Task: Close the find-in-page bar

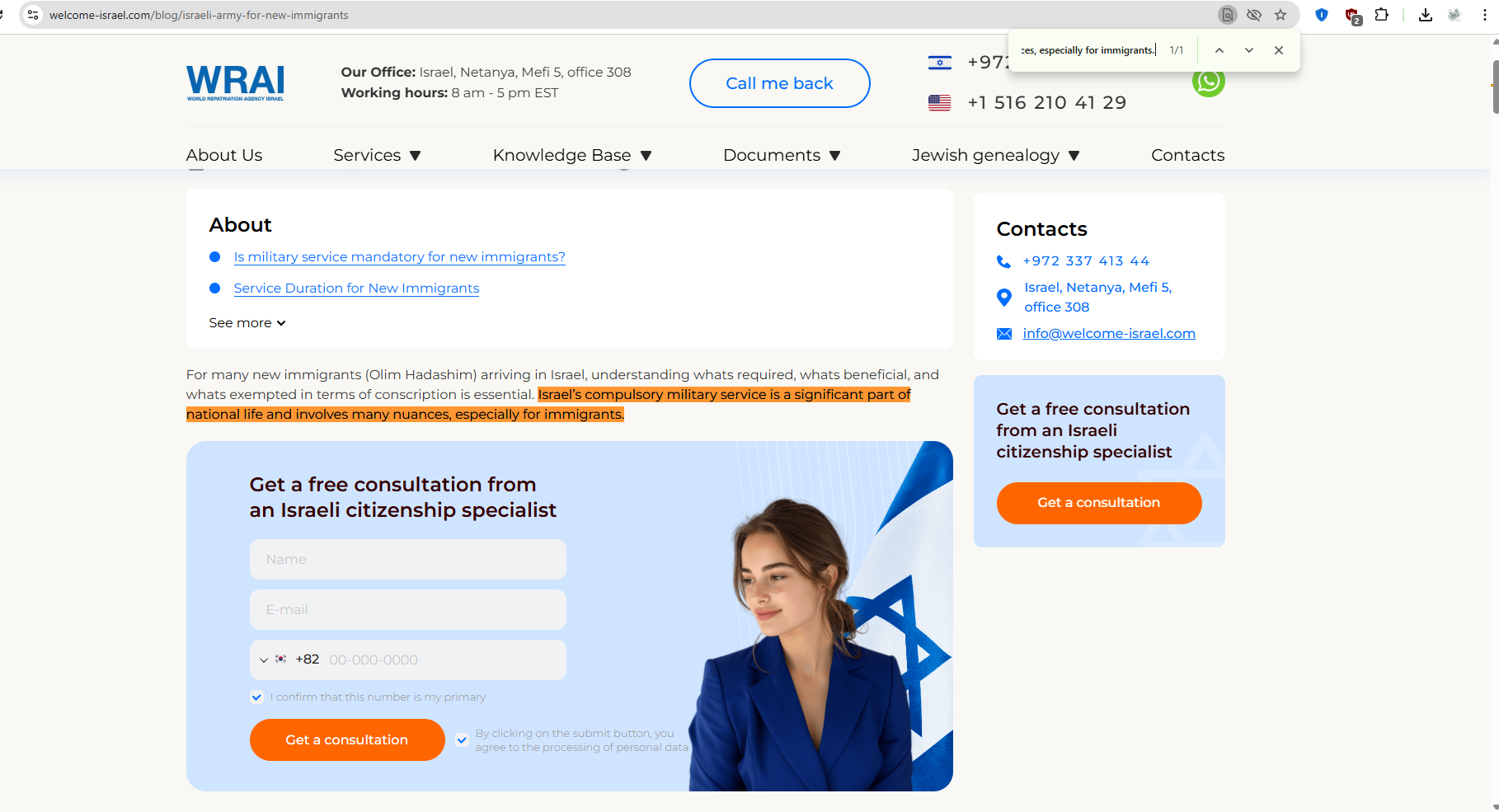Action: tap(1279, 50)
